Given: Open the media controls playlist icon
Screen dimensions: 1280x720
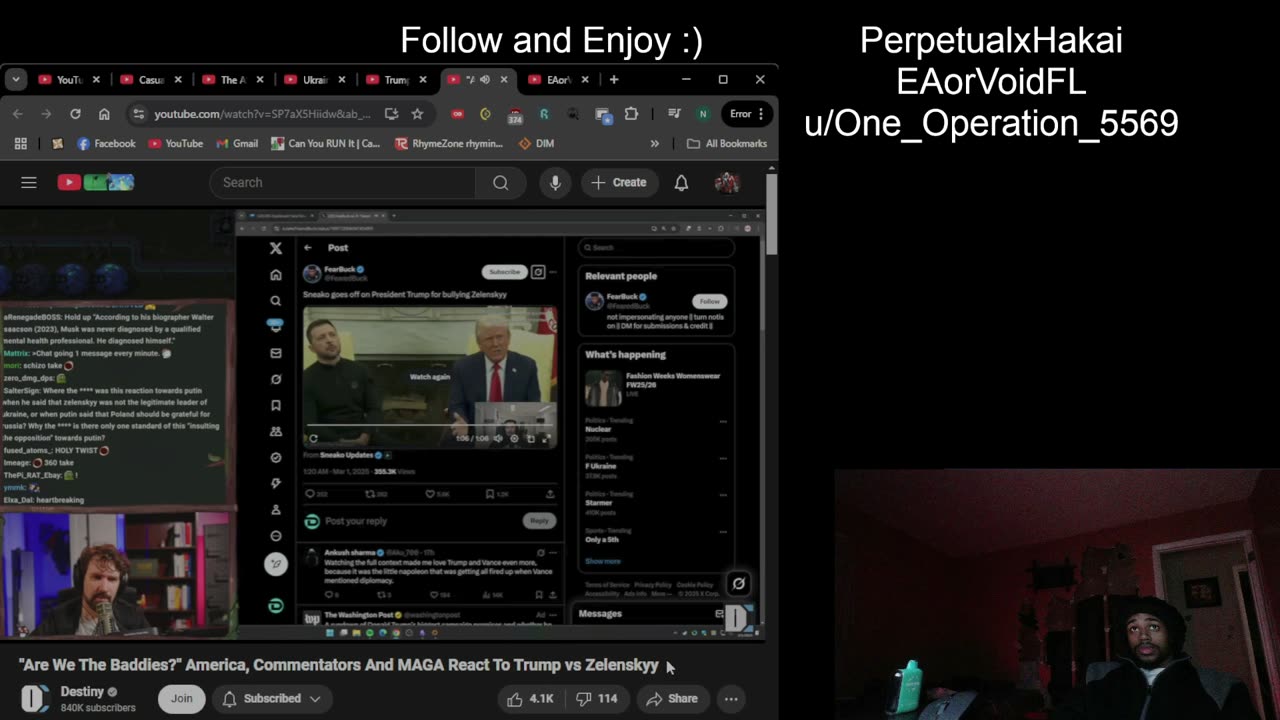Looking at the screenshot, I should point(674,114).
